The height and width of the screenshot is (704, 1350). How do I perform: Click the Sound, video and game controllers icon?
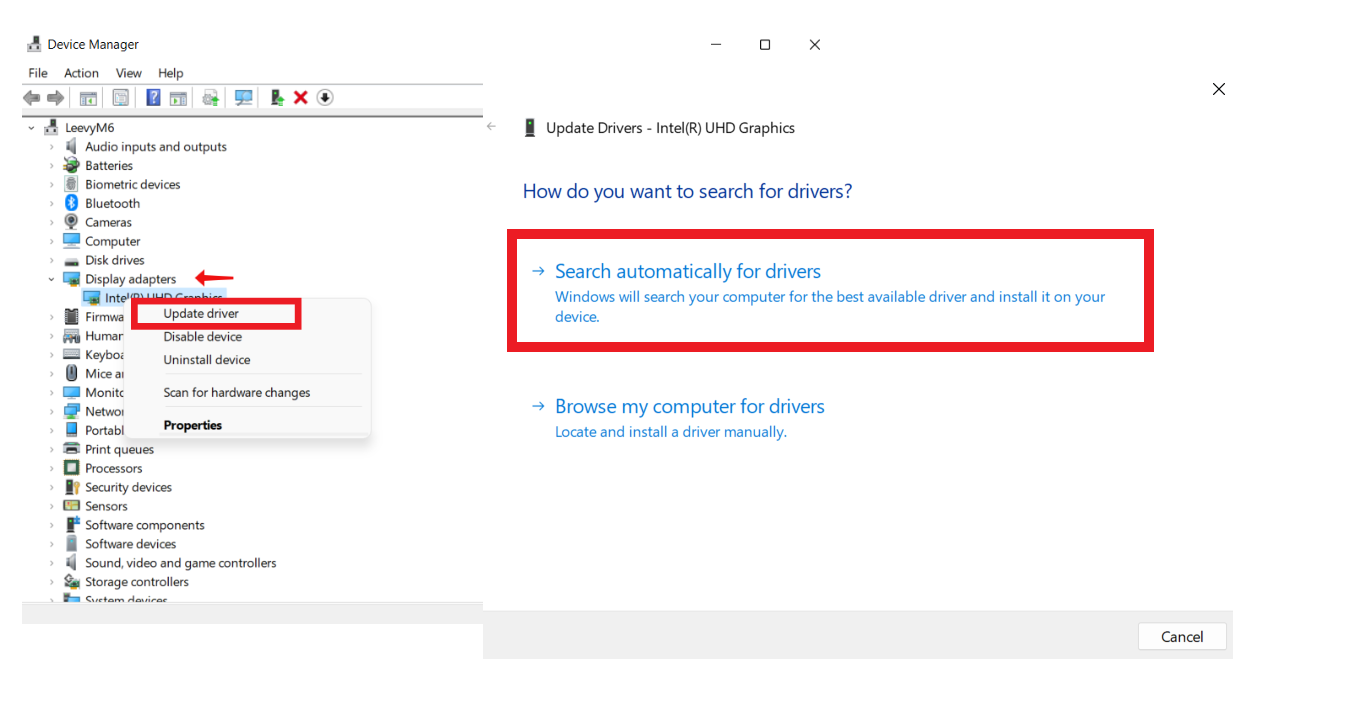(71, 563)
